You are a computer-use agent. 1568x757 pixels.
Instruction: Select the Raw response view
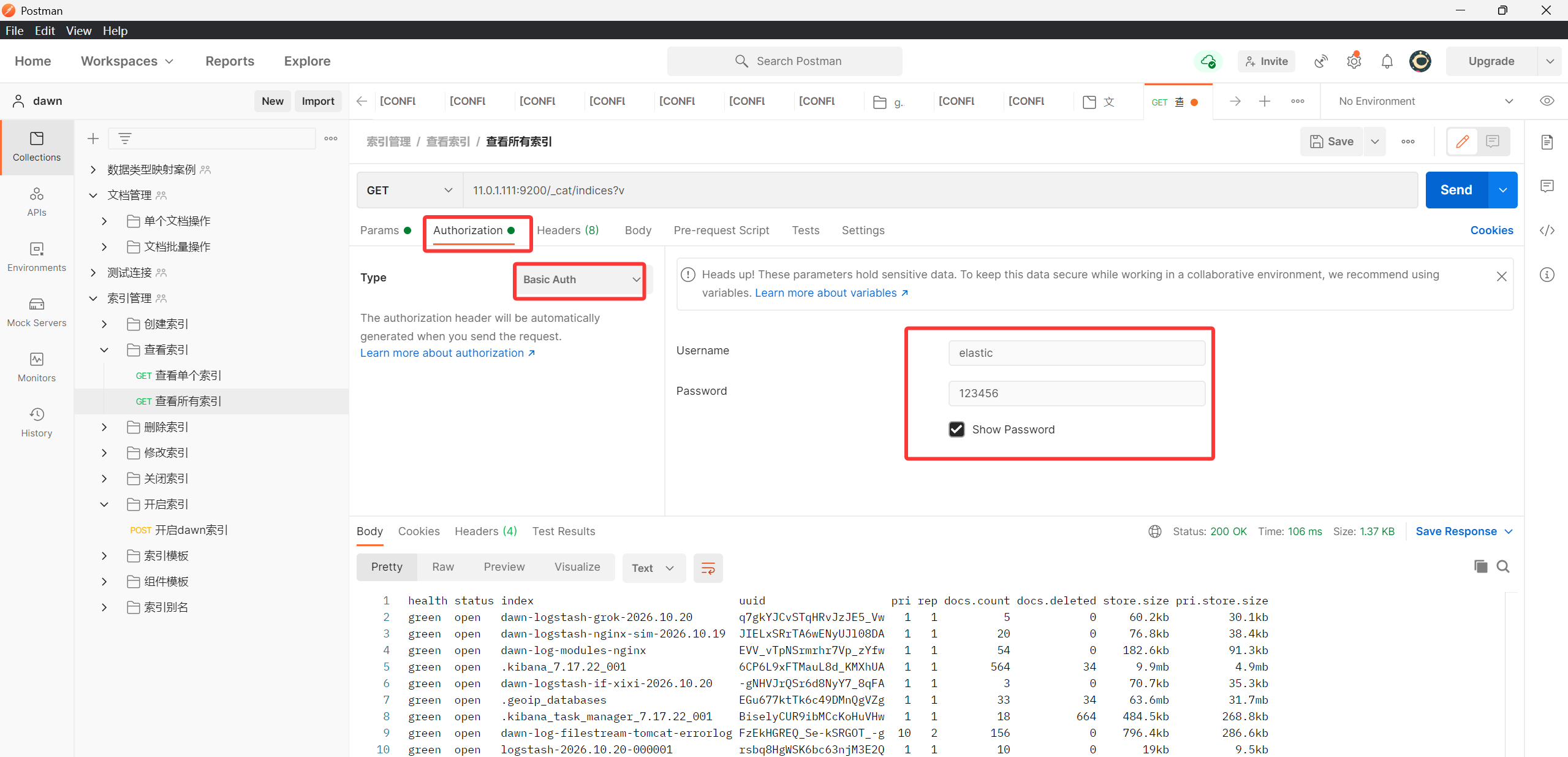[x=443, y=567]
